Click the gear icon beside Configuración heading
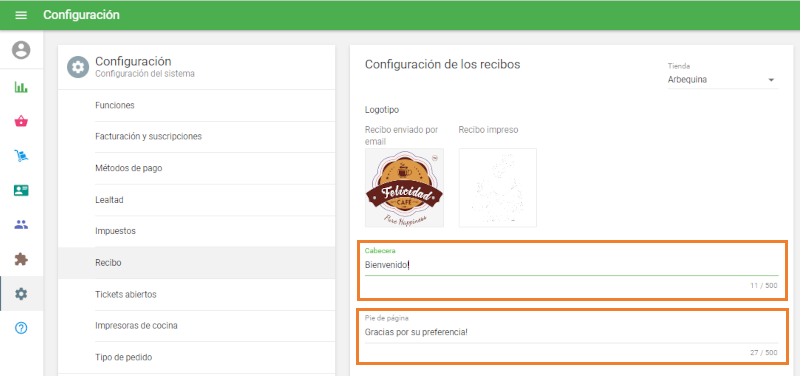 pyautogui.click(x=78, y=67)
